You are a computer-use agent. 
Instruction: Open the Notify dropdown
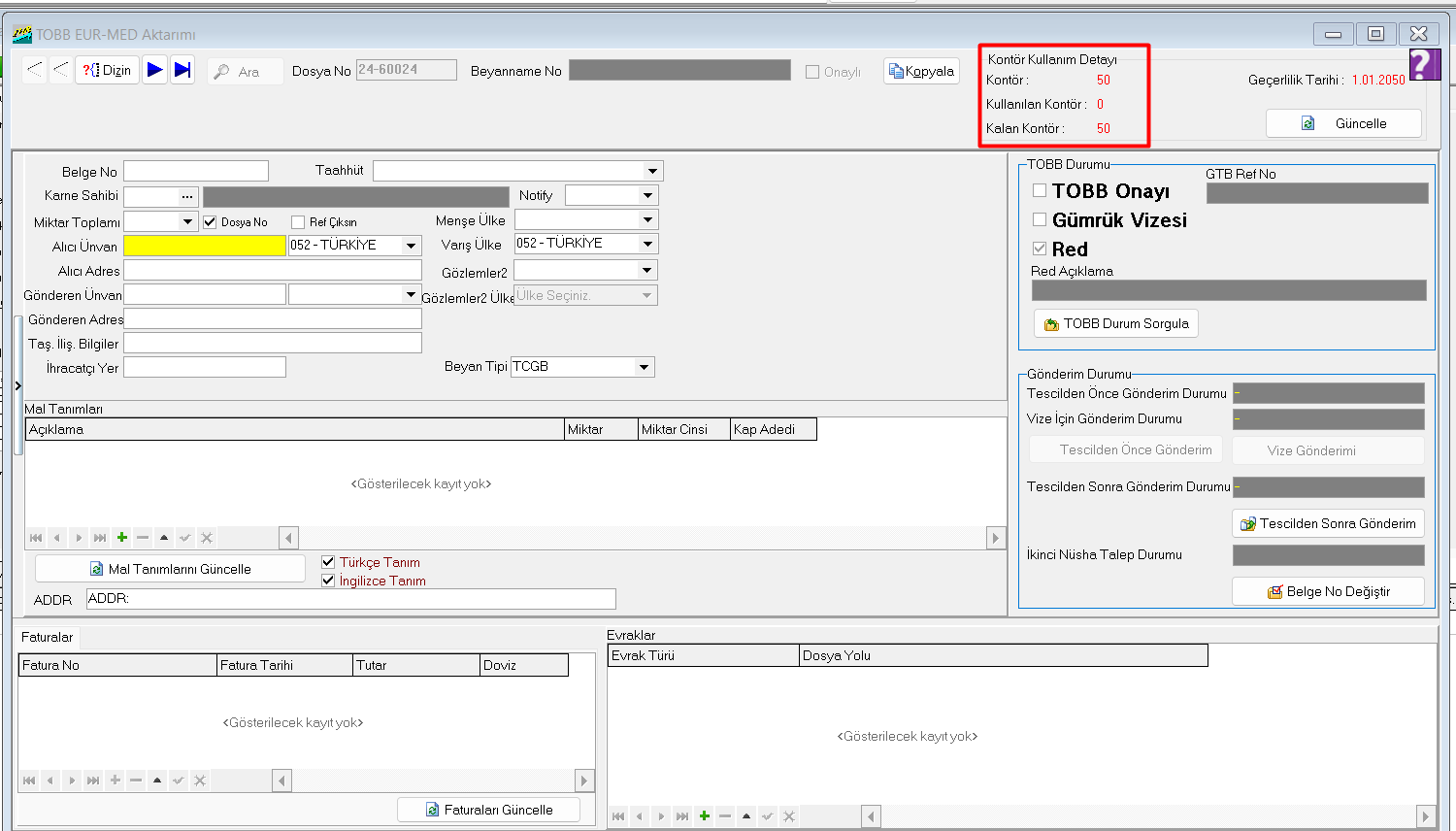click(647, 195)
